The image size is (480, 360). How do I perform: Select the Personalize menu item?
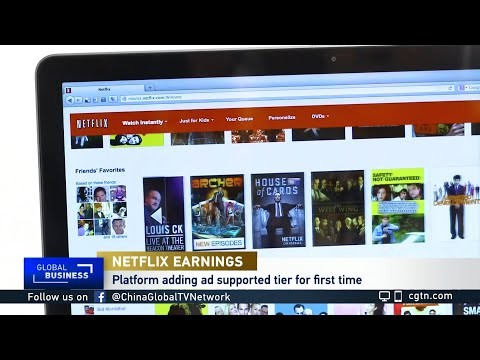point(282,117)
